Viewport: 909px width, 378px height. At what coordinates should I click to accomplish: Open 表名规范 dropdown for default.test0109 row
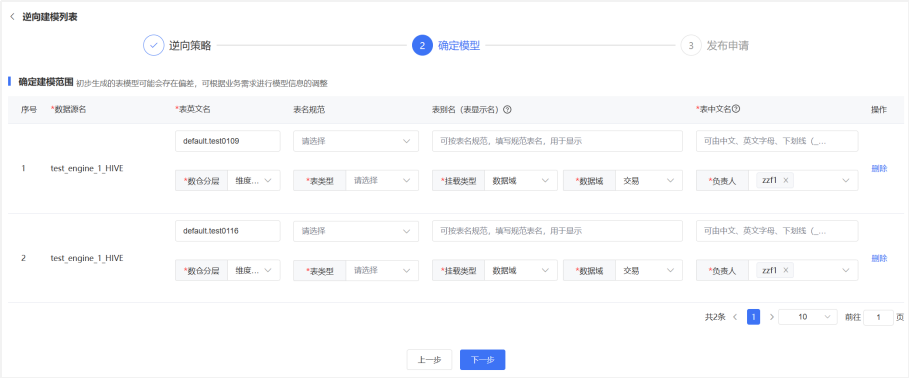click(356, 141)
